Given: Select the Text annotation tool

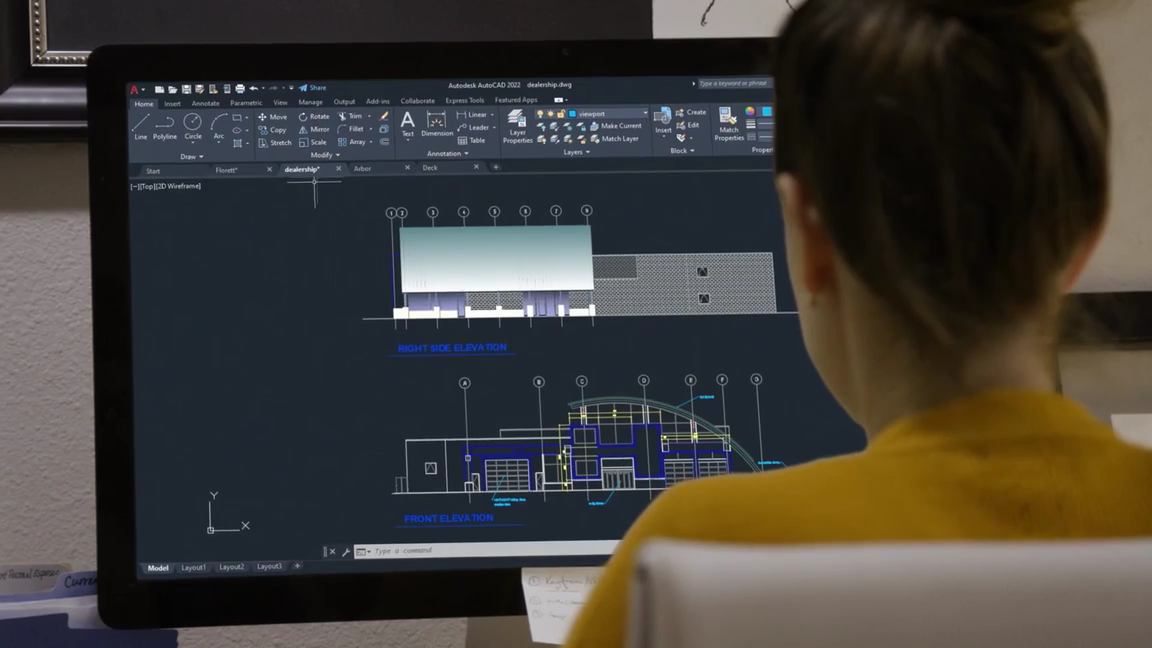Looking at the screenshot, I should (408, 124).
